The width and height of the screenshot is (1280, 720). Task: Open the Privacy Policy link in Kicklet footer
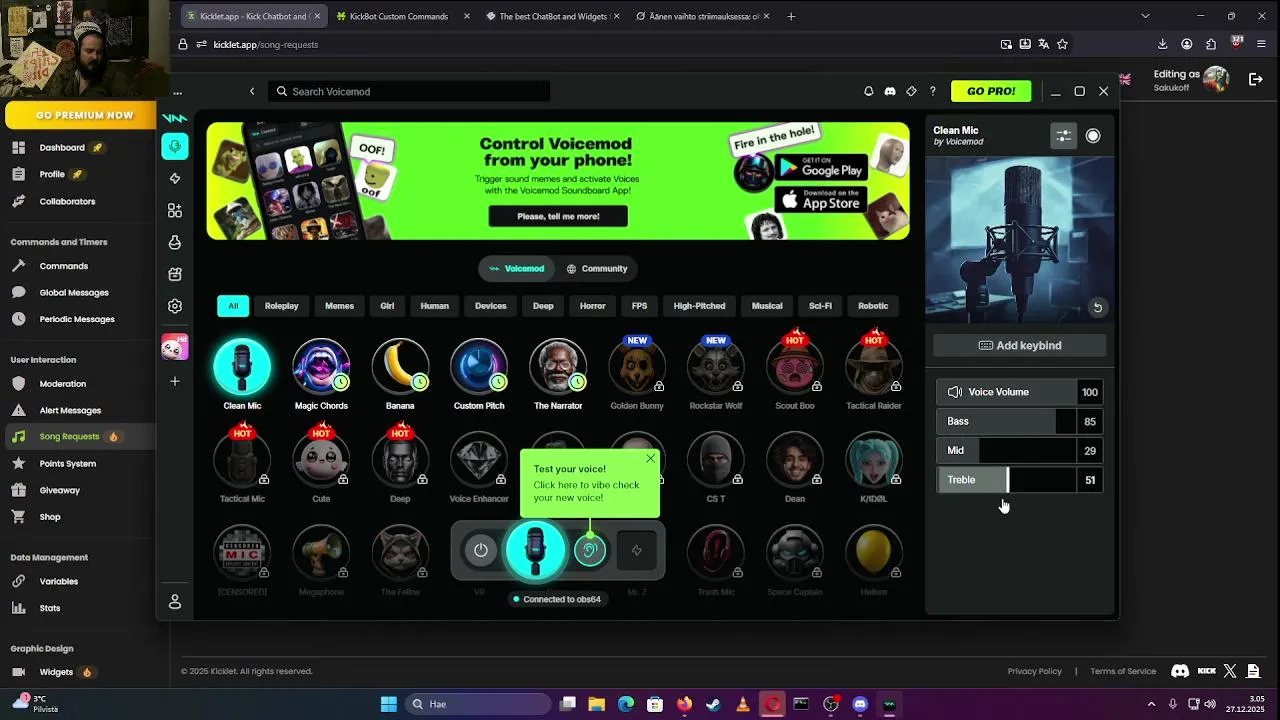1034,671
